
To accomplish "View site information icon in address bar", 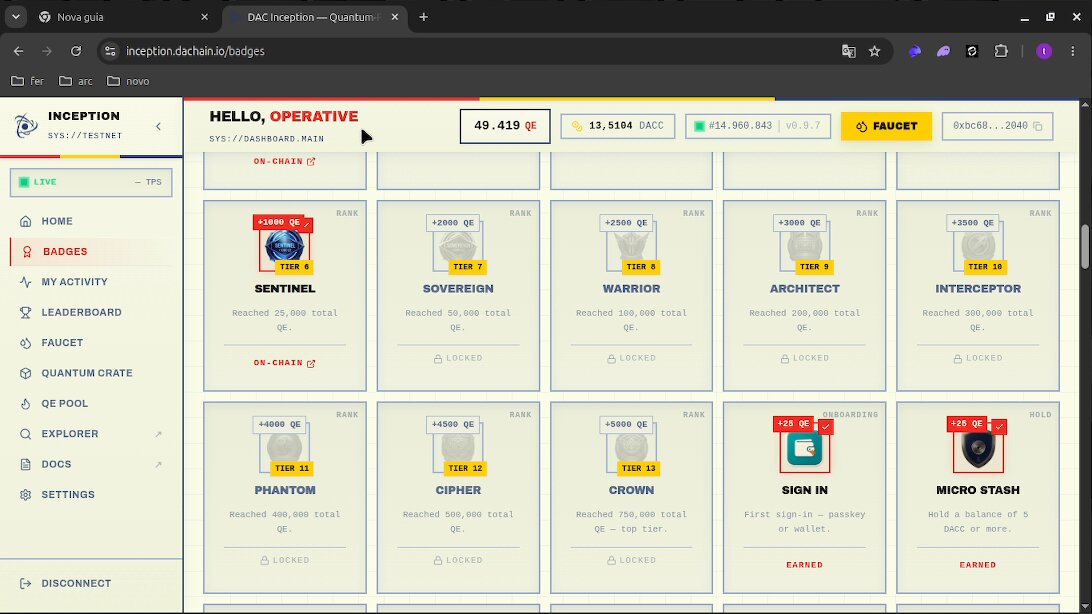I will click(110, 52).
